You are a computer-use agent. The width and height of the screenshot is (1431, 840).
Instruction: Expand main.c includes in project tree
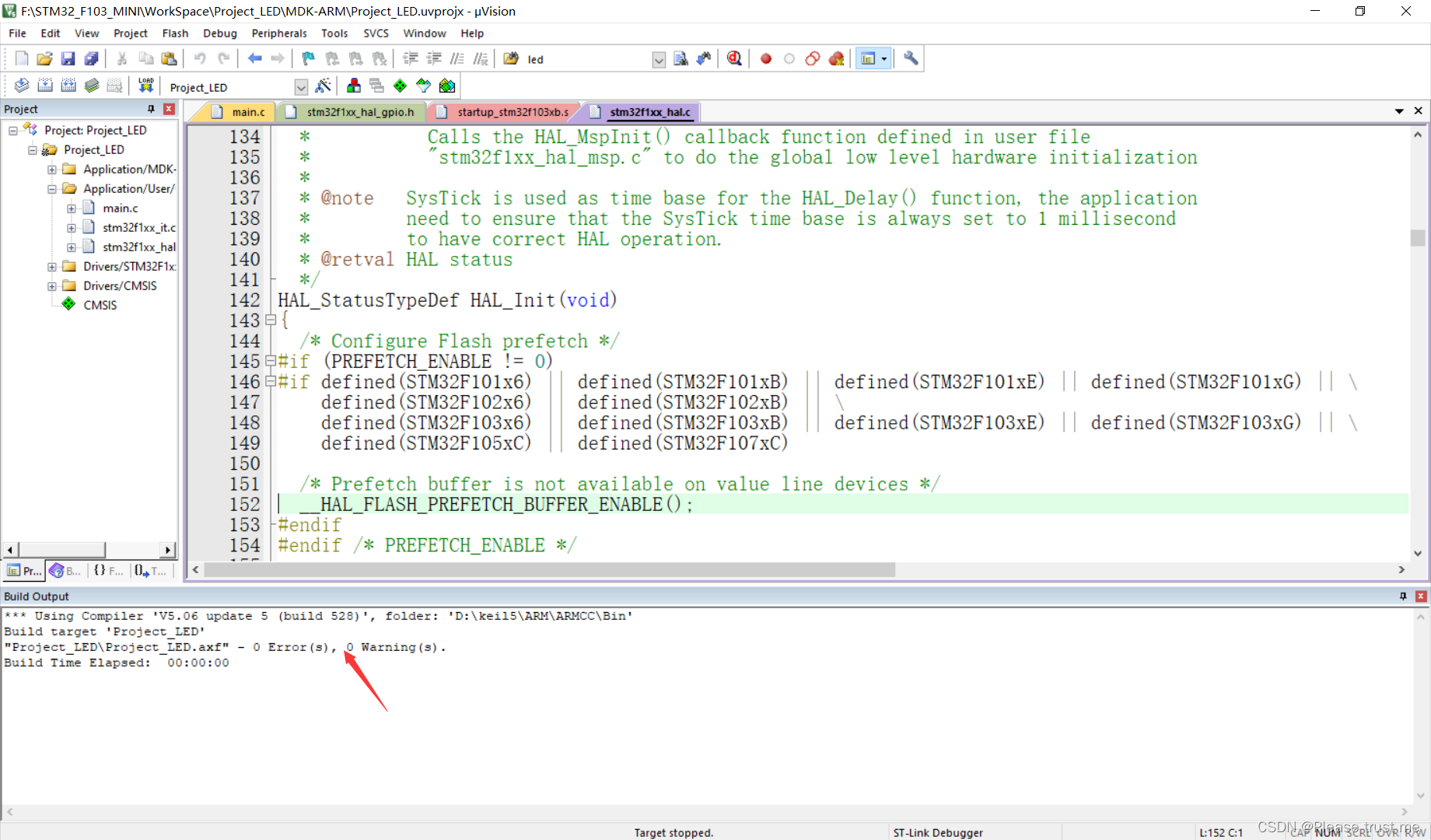click(x=71, y=208)
